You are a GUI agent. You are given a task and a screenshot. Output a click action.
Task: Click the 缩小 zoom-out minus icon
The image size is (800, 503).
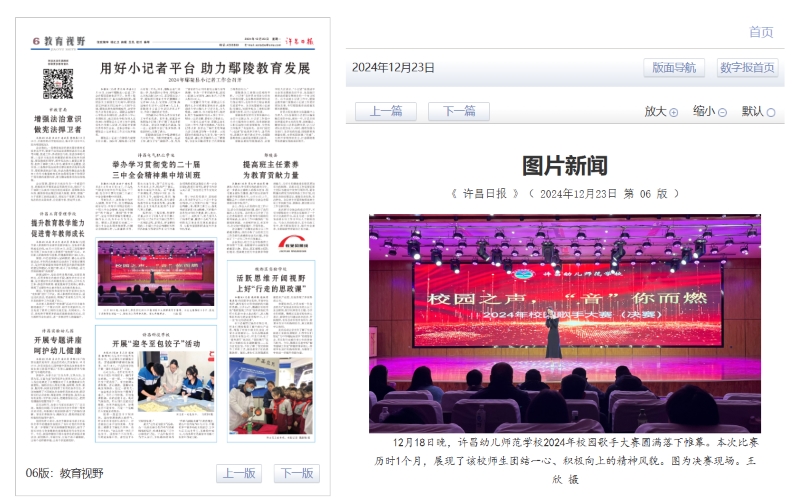pos(722,113)
